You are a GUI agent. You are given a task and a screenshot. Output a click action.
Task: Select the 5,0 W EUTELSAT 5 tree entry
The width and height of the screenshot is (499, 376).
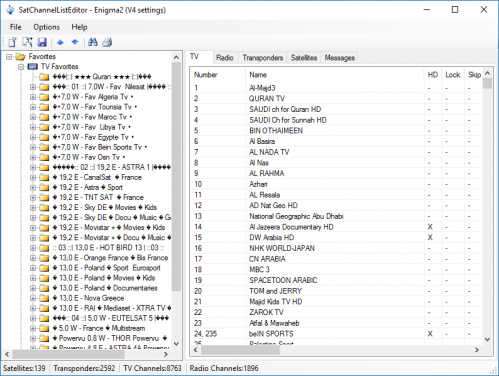pyautogui.click(x=111, y=318)
